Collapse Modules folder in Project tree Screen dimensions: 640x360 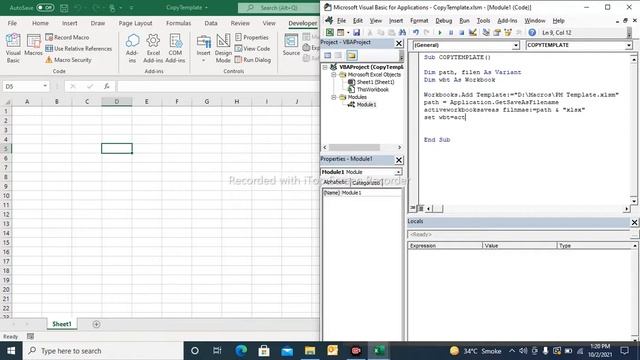click(333, 97)
